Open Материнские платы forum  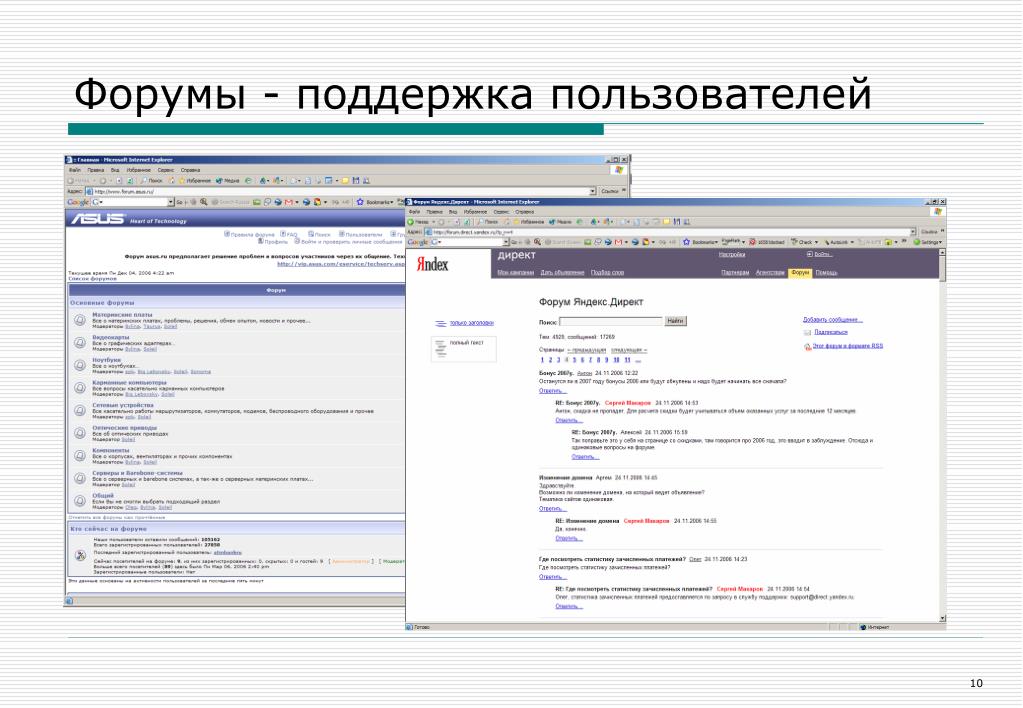click(x=122, y=315)
